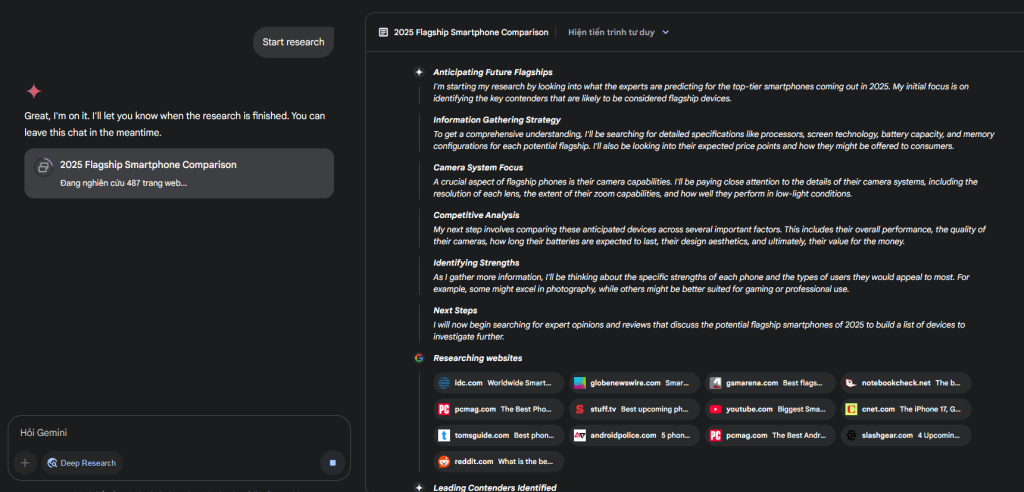Screen dimensions: 1024x492
Task: Click the tomsguide.com favicon
Action: point(444,435)
